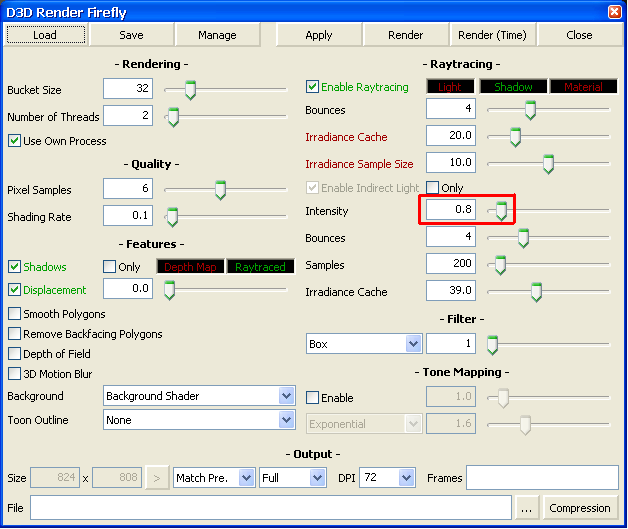Image resolution: width=628 pixels, height=529 pixels.
Task: Select the Depth Map shadow mode
Action: [x=189, y=267]
